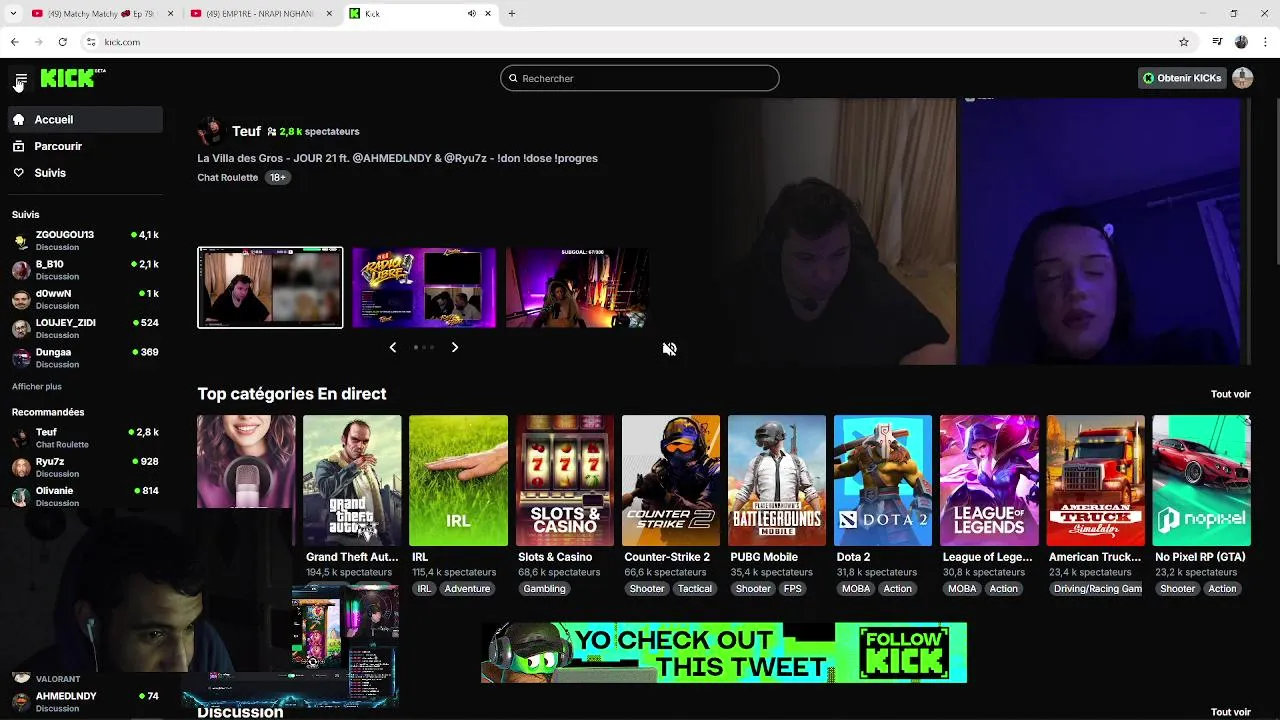Click the search field Rechercher
The image size is (1280, 720).
(639, 78)
